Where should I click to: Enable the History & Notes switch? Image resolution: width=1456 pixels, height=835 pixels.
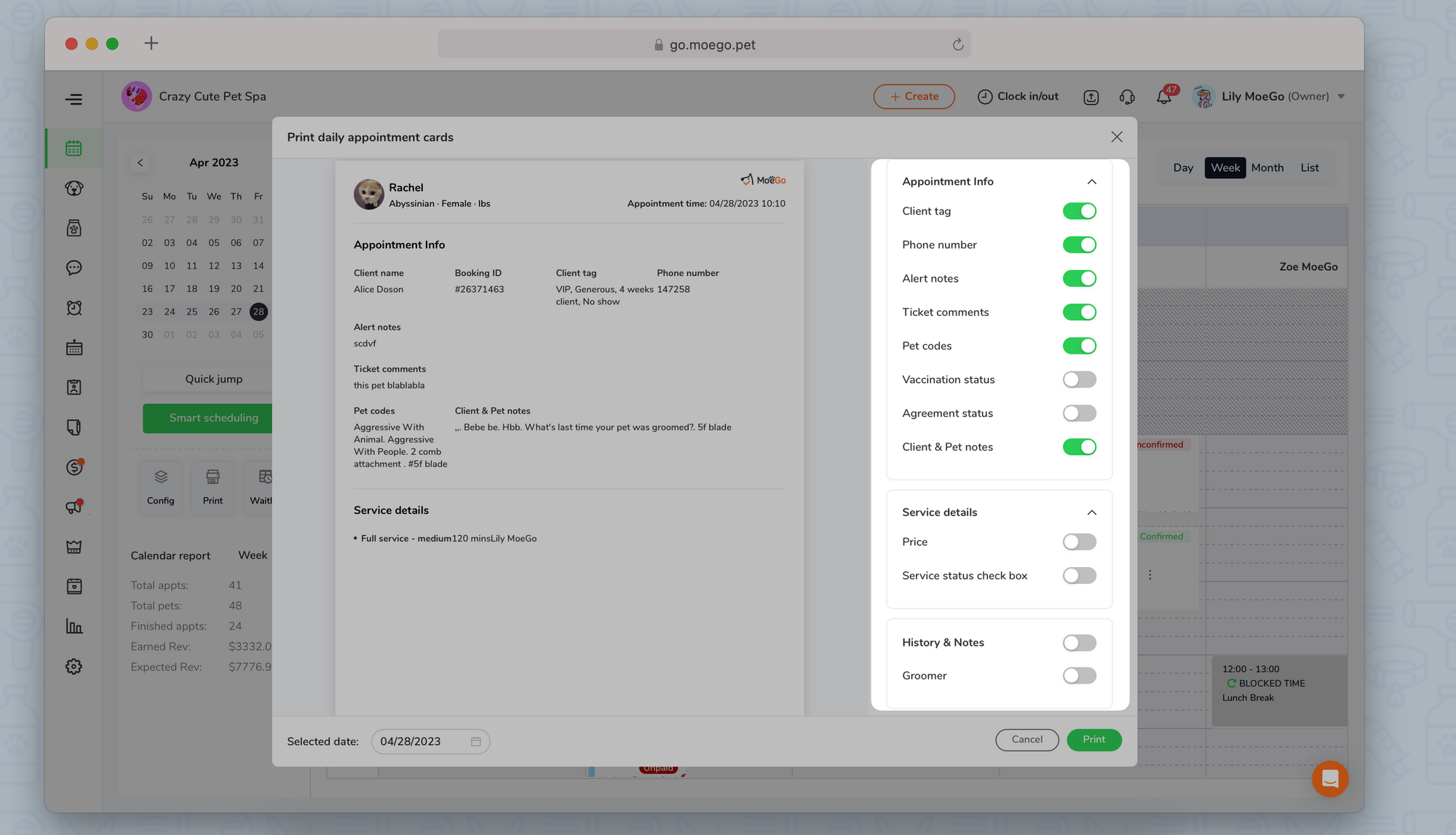pyautogui.click(x=1079, y=643)
